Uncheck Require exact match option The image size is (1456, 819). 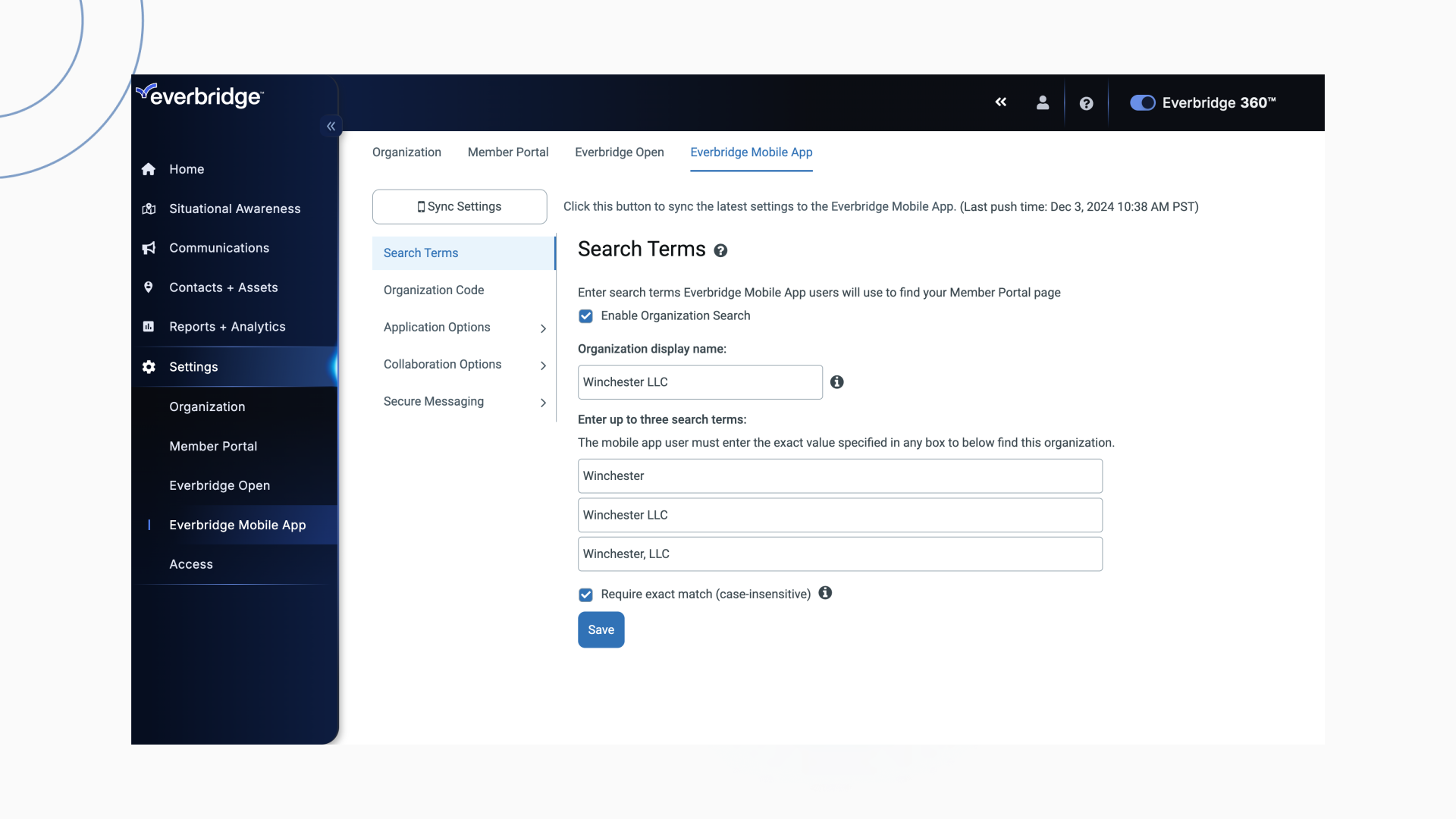pyautogui.click(x=585, y=595)
